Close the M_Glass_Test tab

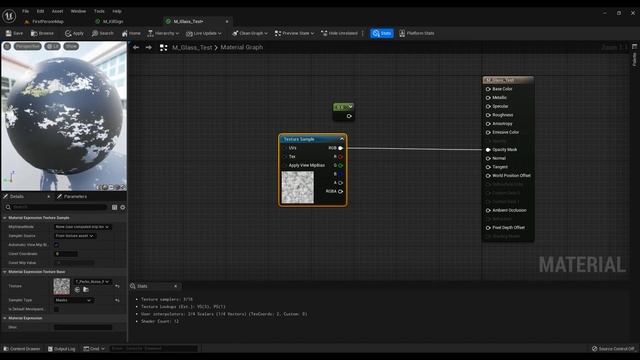[227, 22]
